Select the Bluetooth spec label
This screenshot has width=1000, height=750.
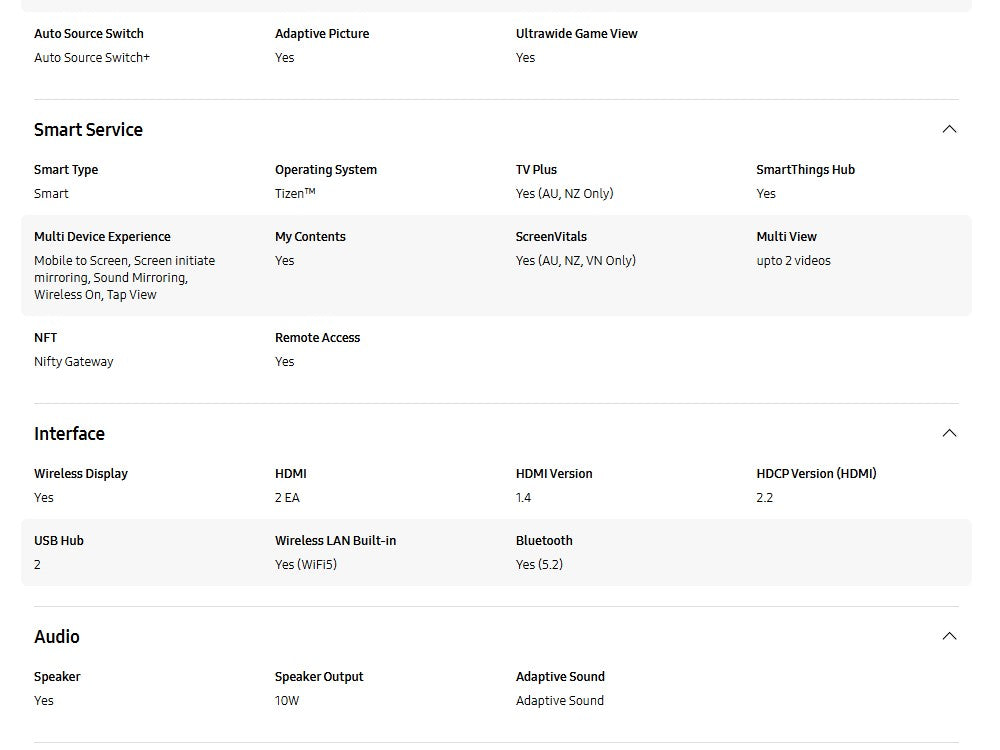544,541
